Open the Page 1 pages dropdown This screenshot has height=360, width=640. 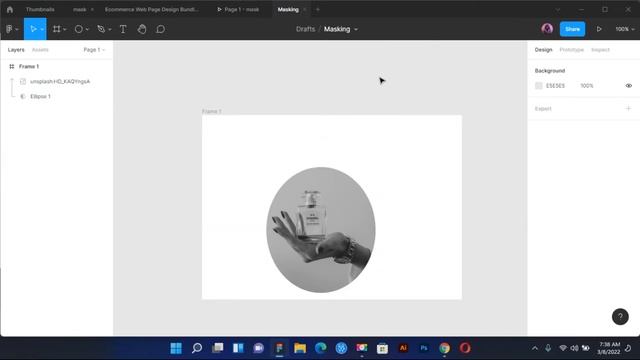tap(94, 50)
